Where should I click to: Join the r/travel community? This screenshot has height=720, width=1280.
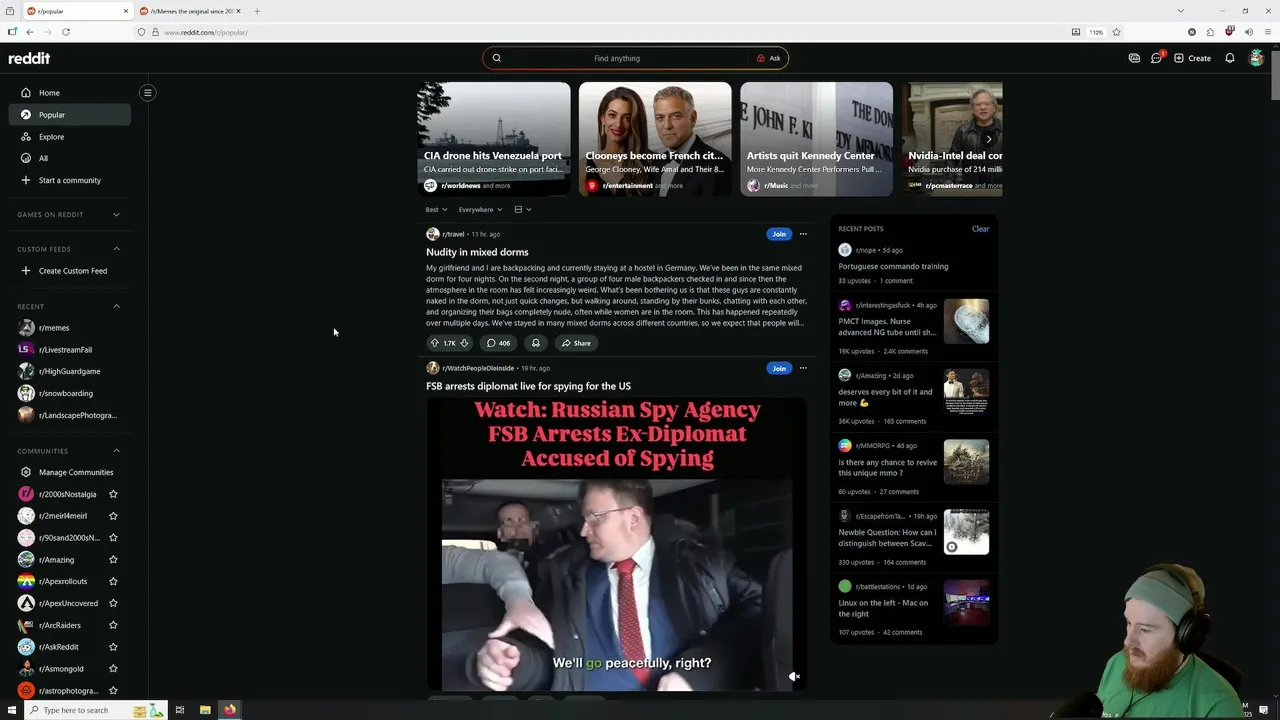[x=779, y=234]
